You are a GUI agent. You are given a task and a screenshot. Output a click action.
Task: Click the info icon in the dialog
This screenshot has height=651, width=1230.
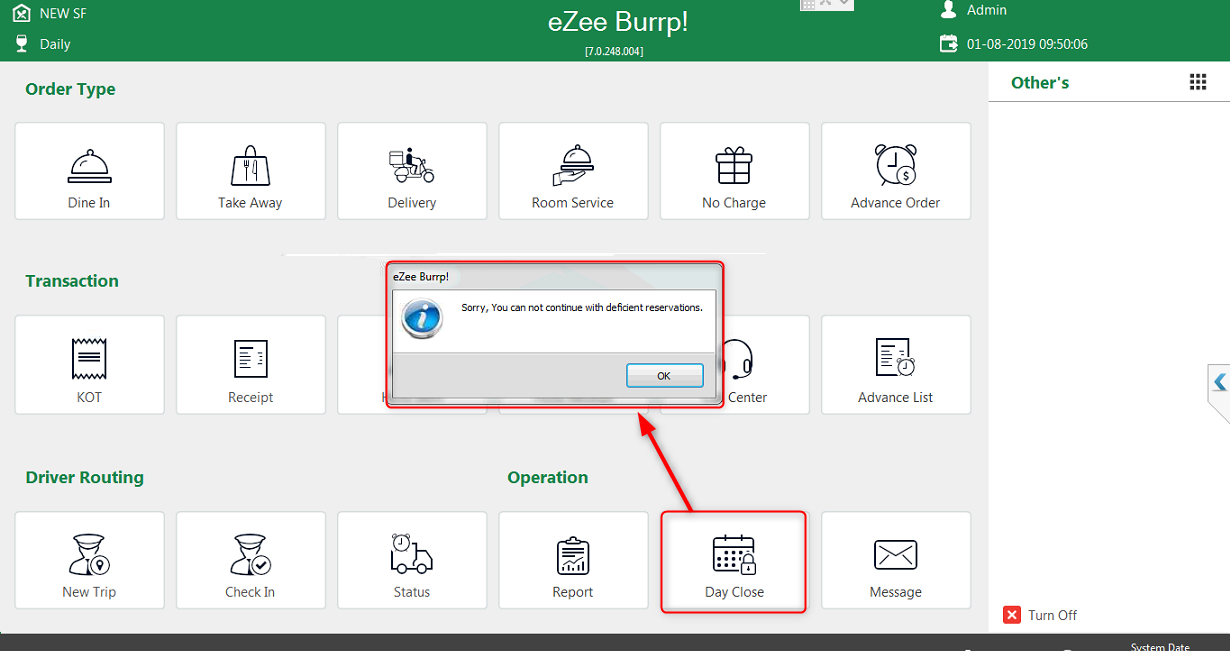(x=421, y=319)
